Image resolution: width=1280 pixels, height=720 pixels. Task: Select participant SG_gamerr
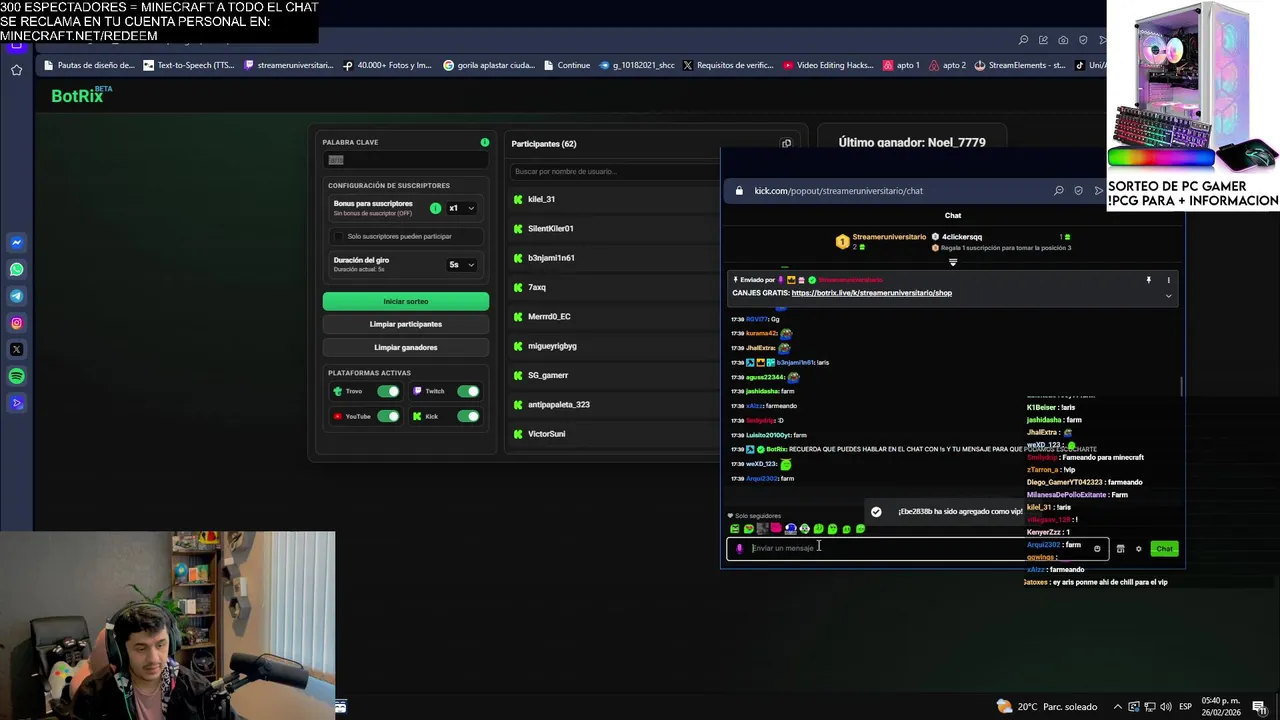(614, 375)
